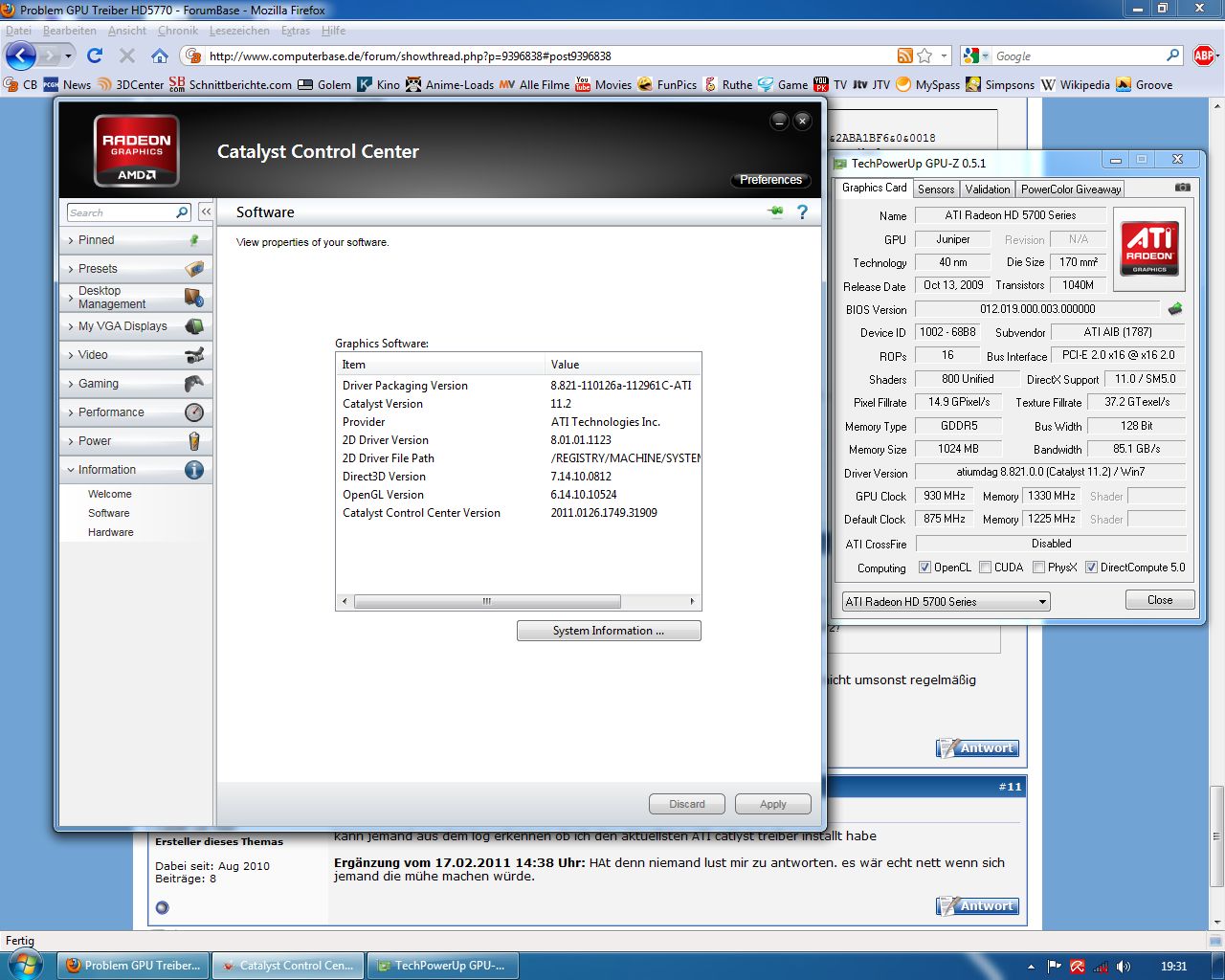Expand the My VGA Displays section
1225x980 pixels.
pyautogui.click(x=135, y=326)
